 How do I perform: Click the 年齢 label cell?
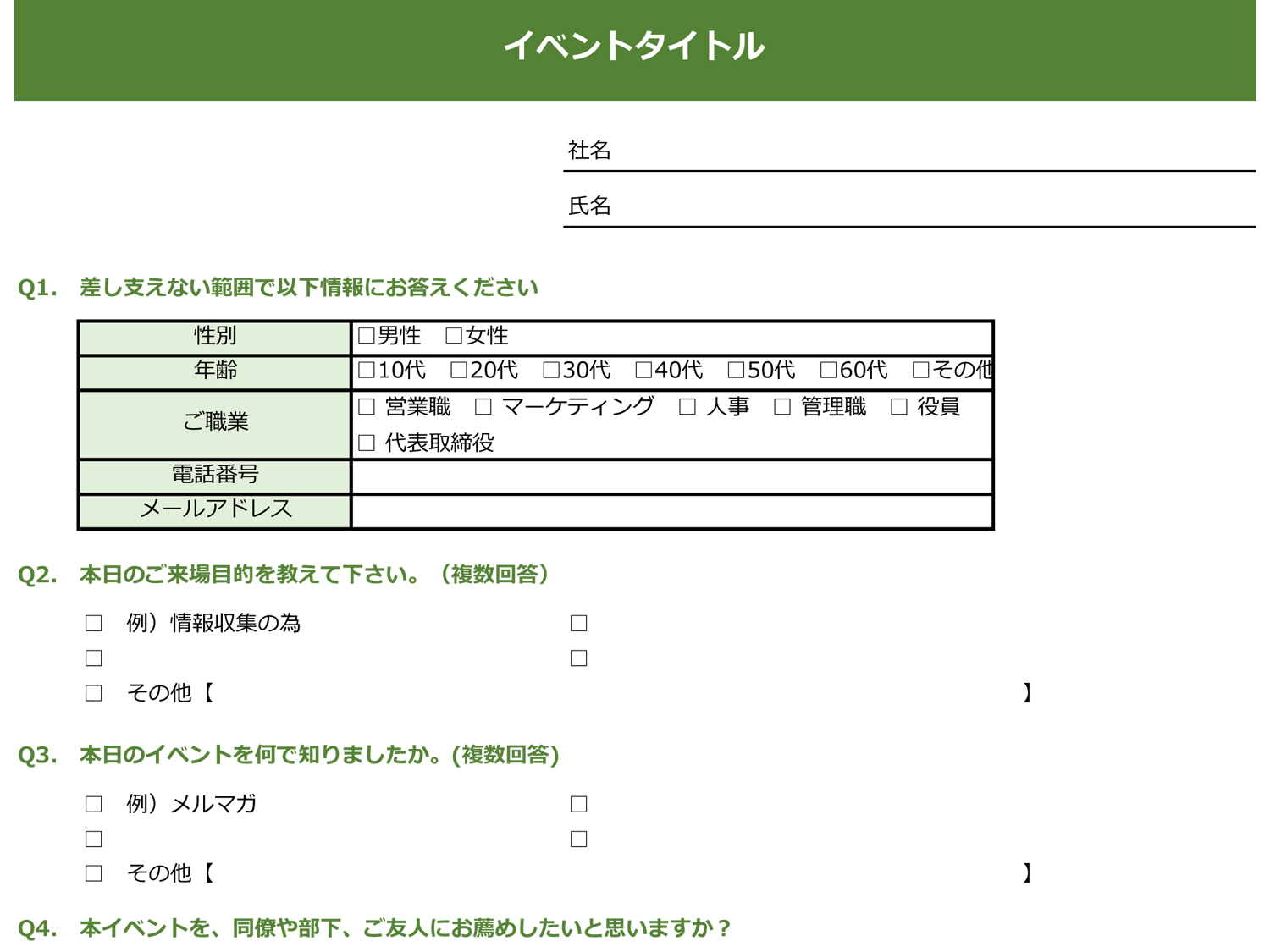tap(215, 372)
